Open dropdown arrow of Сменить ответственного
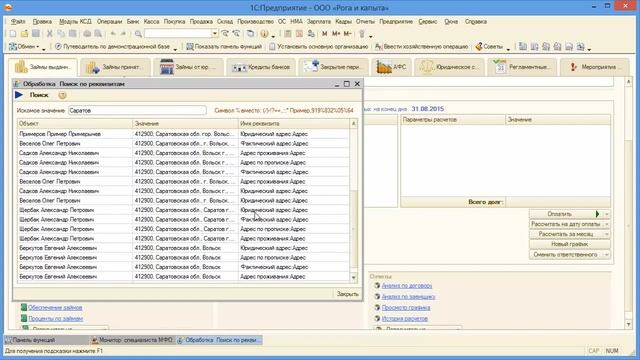The image size is (640, 360). point(607,255)
